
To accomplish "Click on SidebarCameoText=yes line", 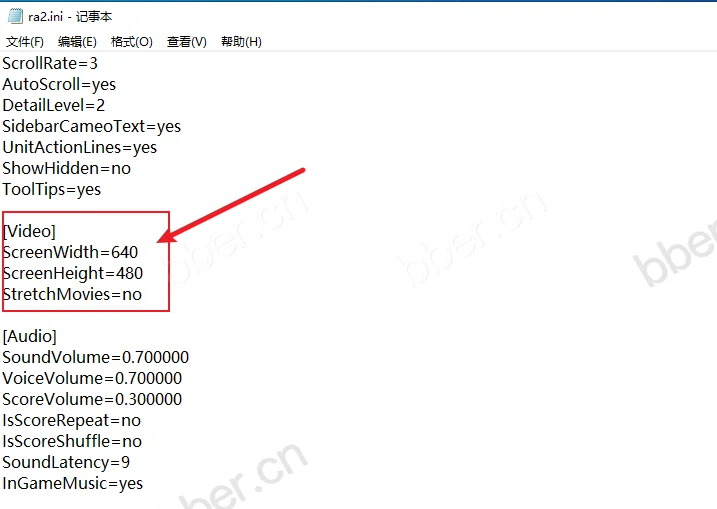I will pos(91,126).
